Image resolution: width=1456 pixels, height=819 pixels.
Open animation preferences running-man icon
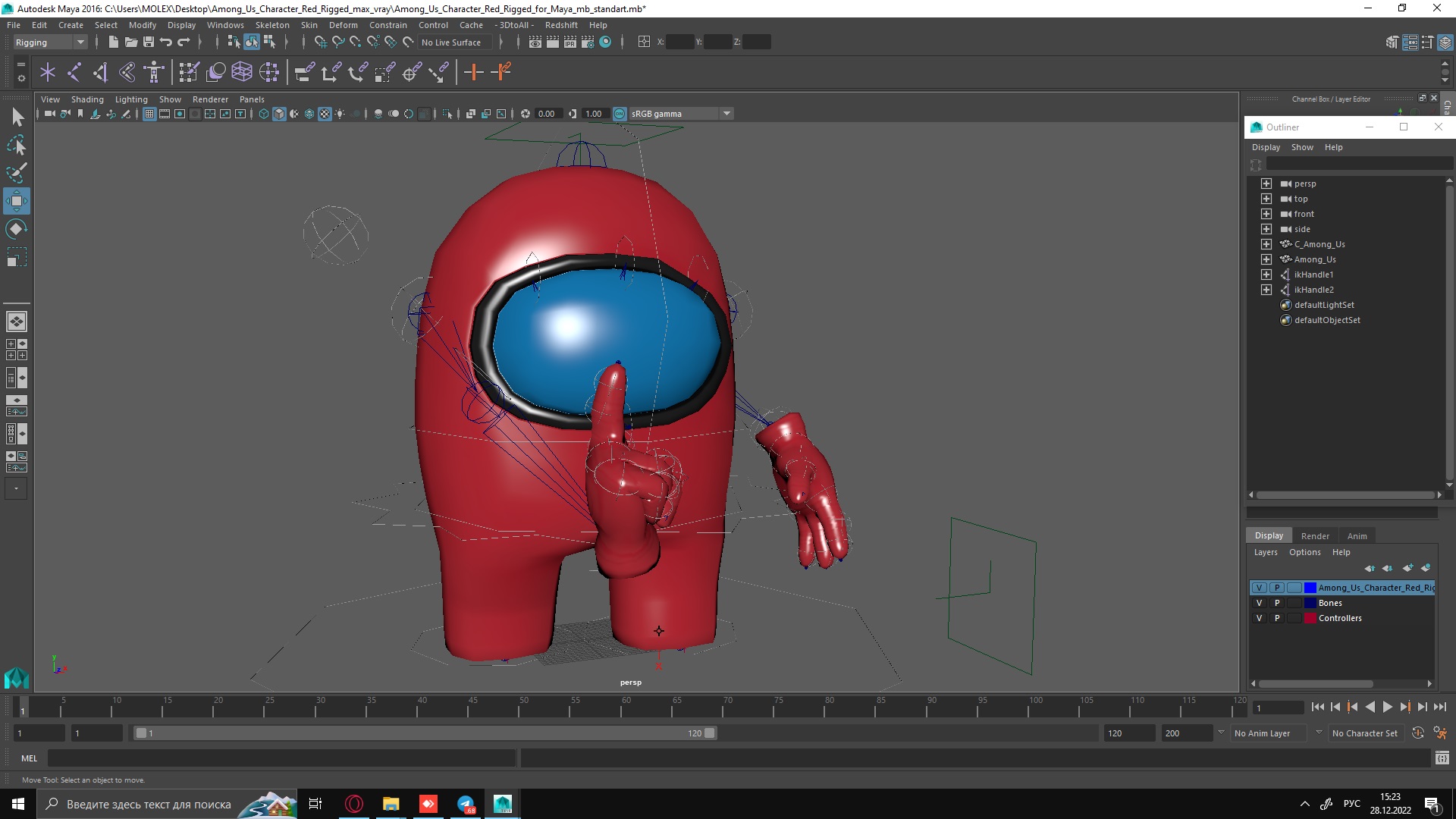click(x=1440, y=733)
